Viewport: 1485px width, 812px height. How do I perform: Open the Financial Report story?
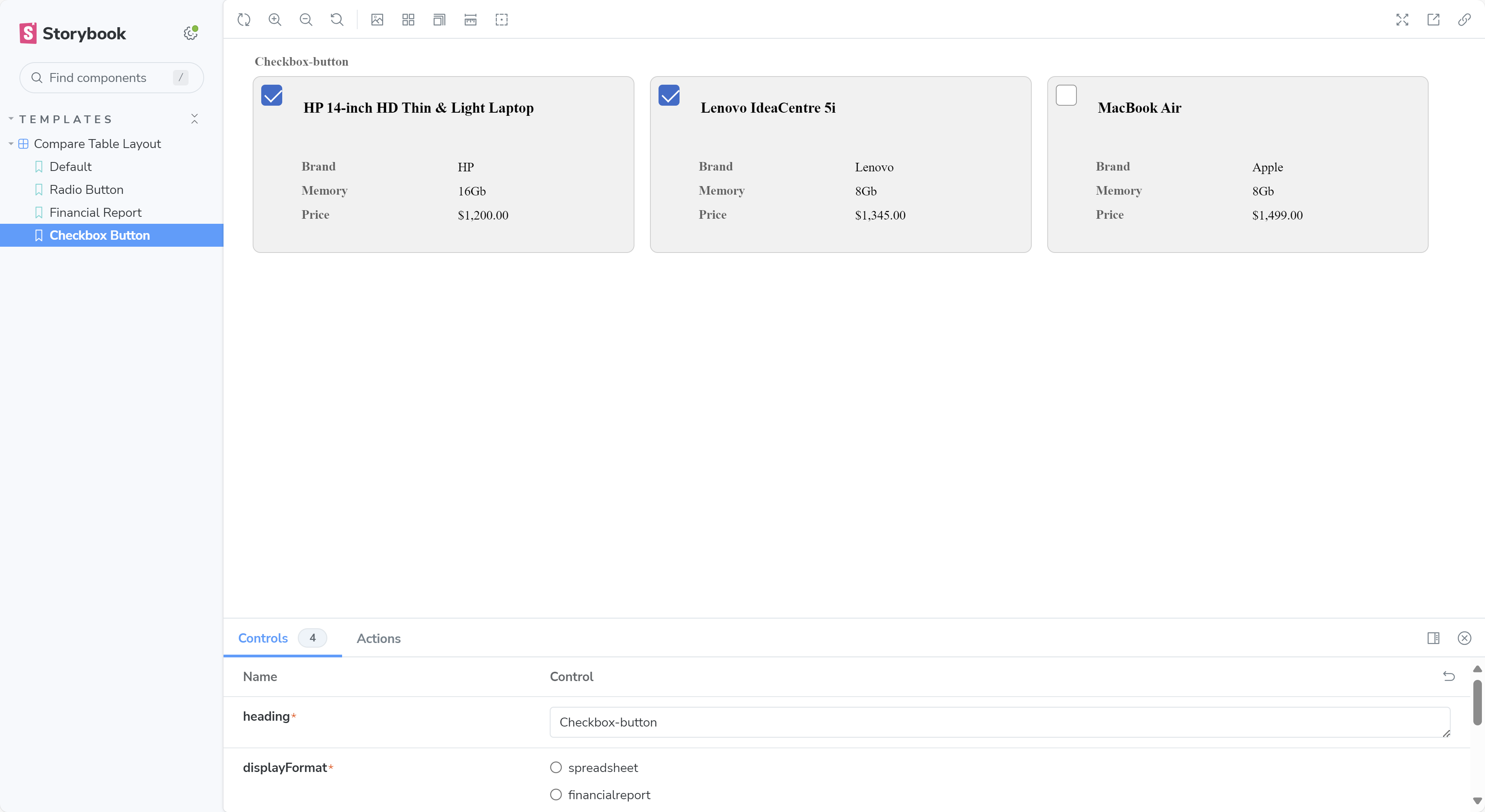[x=95, y=213]
